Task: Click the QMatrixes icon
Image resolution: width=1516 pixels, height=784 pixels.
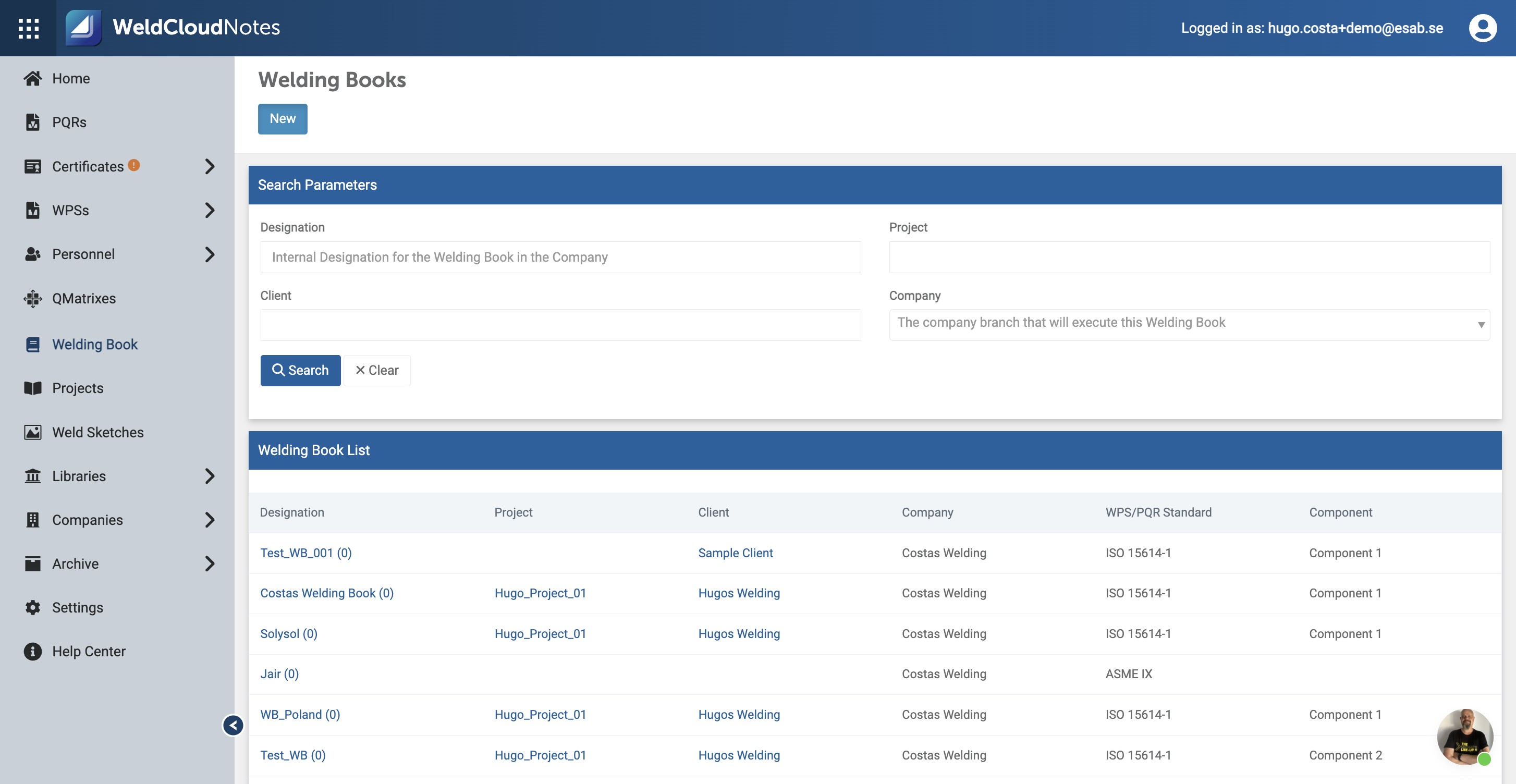Action: 33,298
